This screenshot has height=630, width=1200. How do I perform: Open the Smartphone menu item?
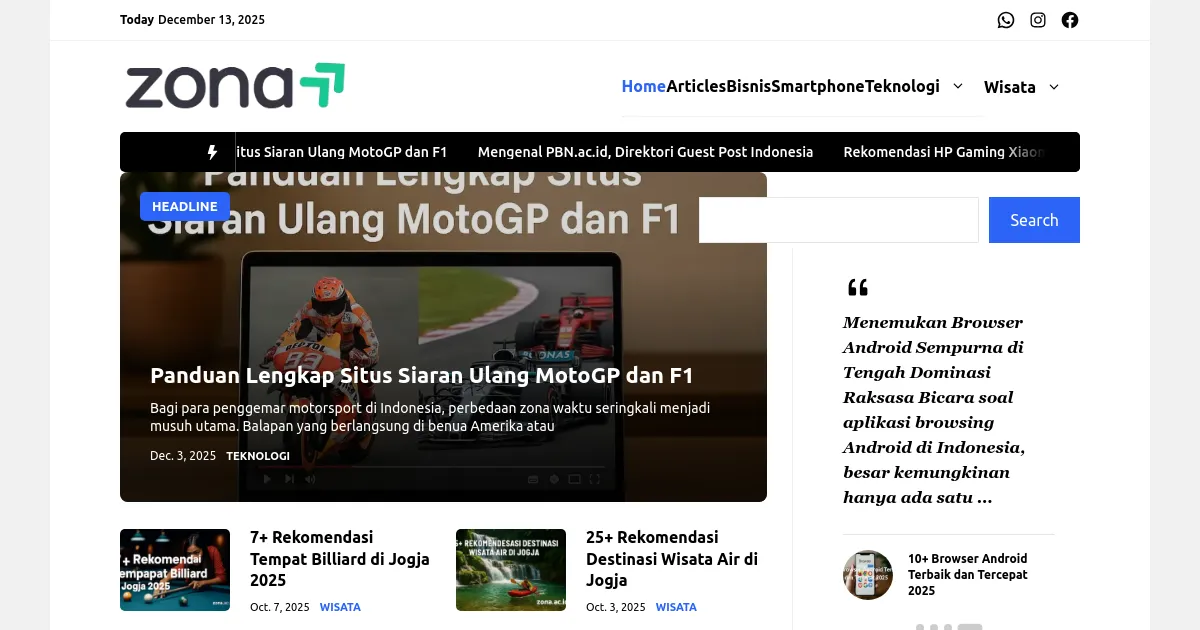pos(817,86)
